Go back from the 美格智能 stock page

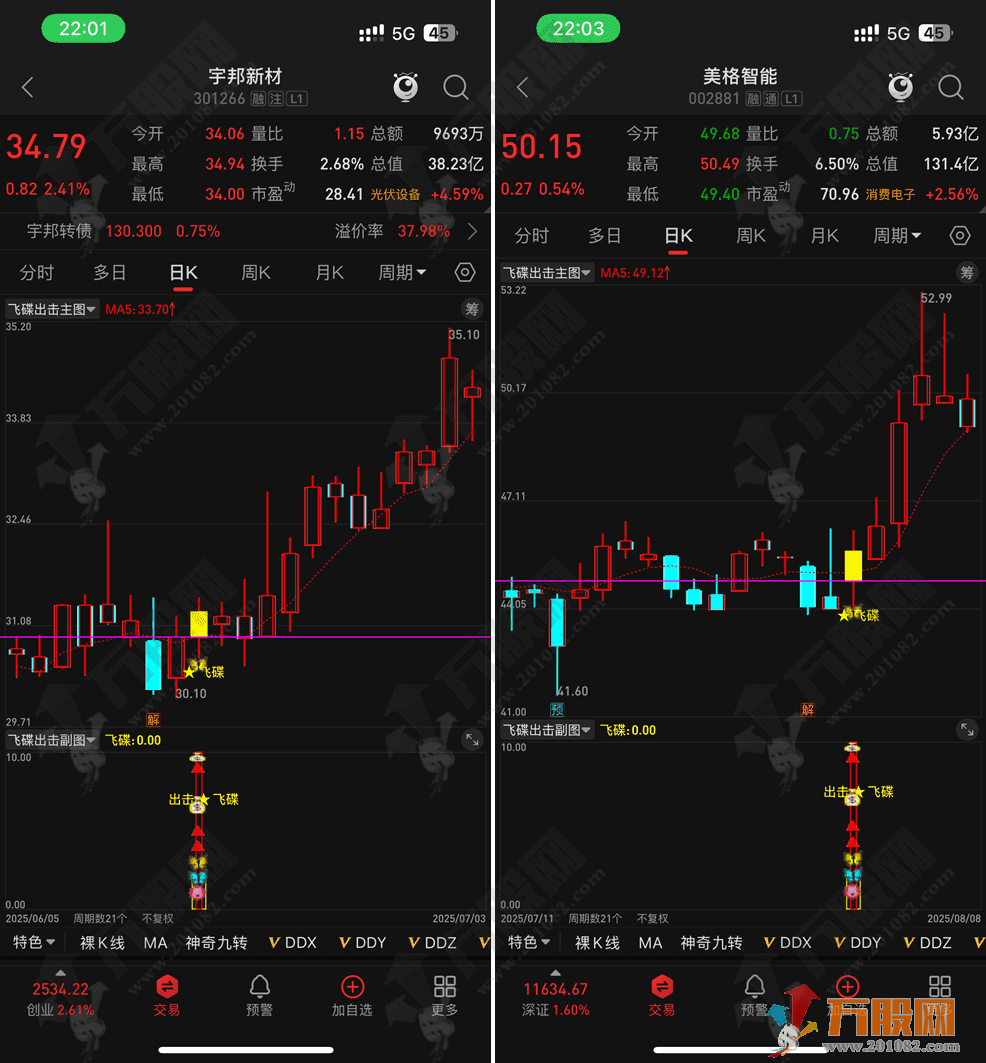tap(522, 87)
